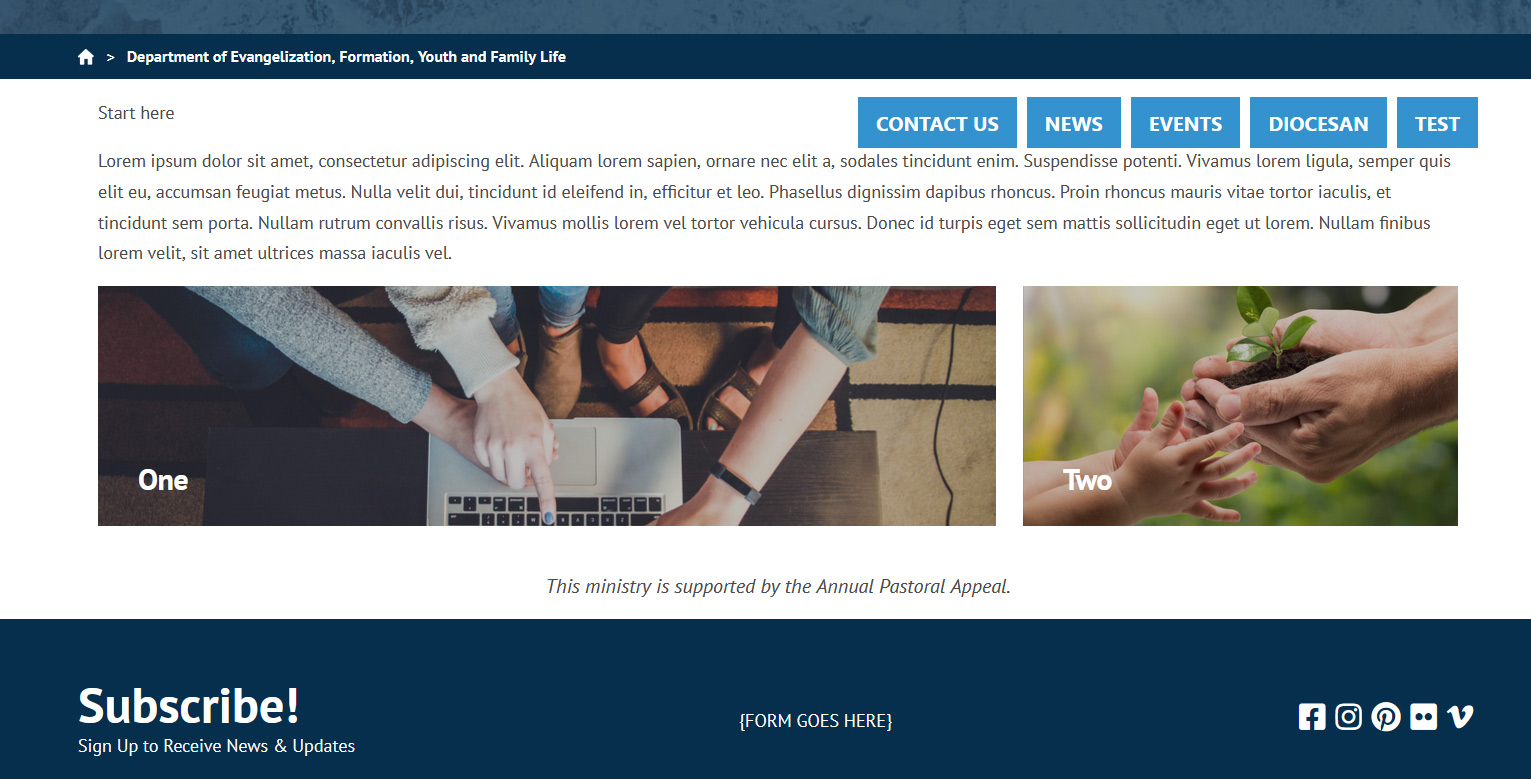Screen dimensions: 1531x779
Task: Click the Test button
Action: point(1437,123)
